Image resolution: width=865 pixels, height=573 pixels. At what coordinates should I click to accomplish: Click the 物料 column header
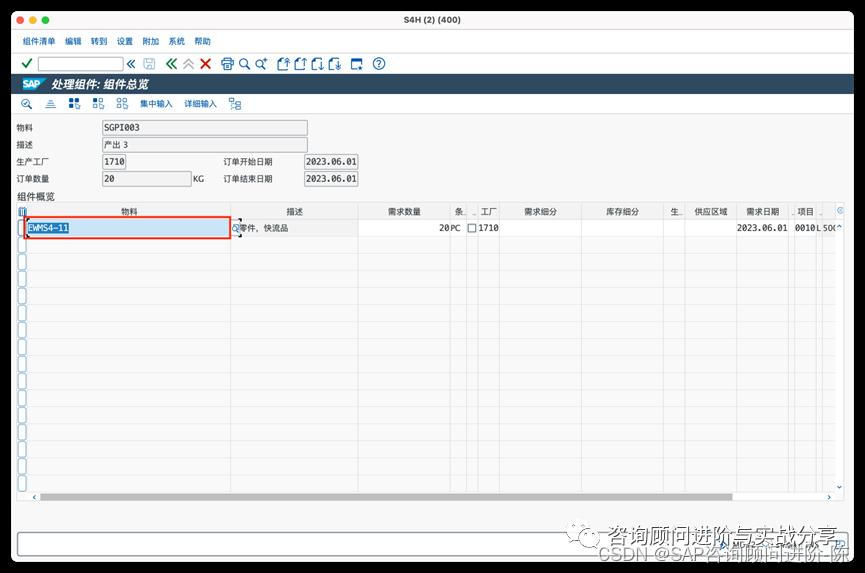pyautogui.click(x=129, y=212)
